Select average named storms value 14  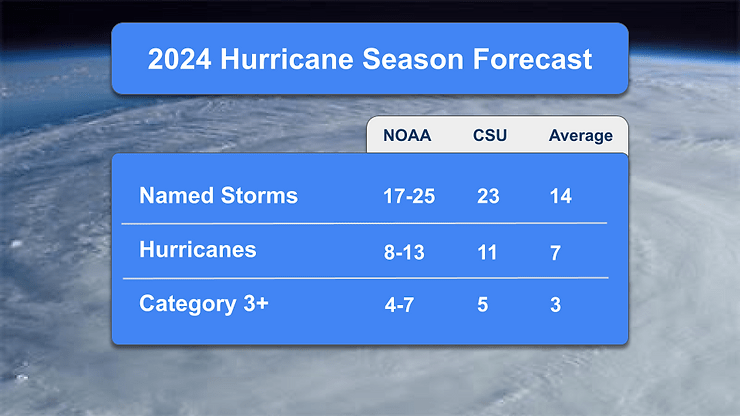[560, 197]
